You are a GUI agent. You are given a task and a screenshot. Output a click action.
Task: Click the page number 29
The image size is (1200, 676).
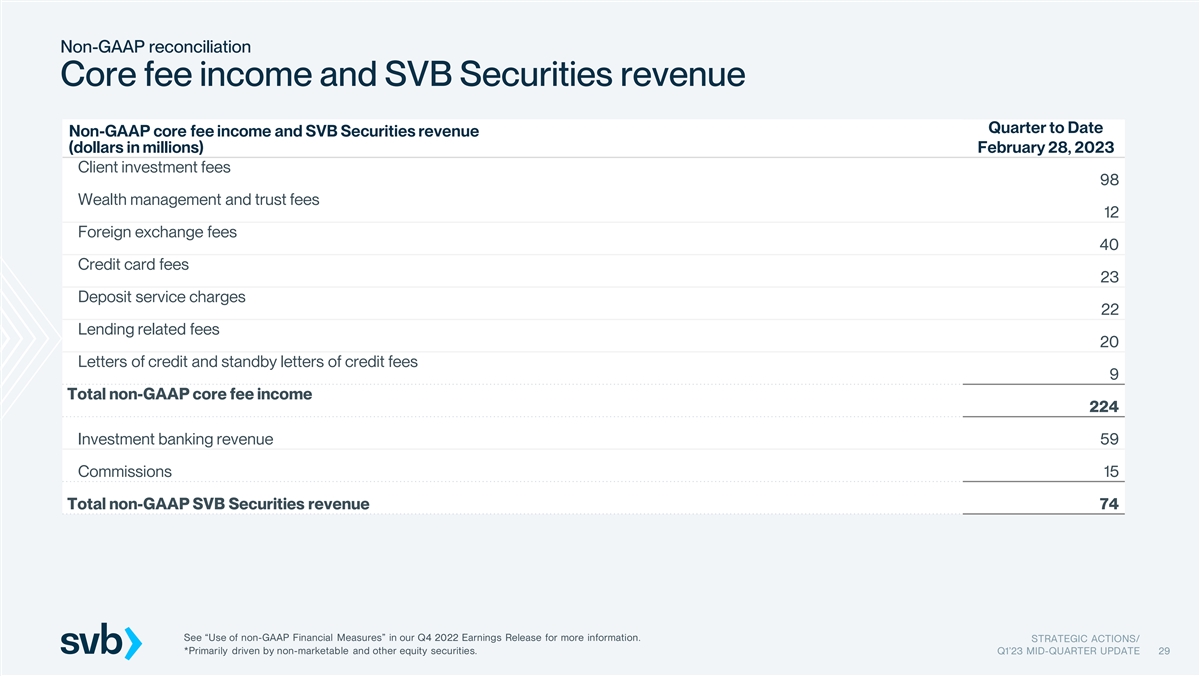click(1163, 652)
